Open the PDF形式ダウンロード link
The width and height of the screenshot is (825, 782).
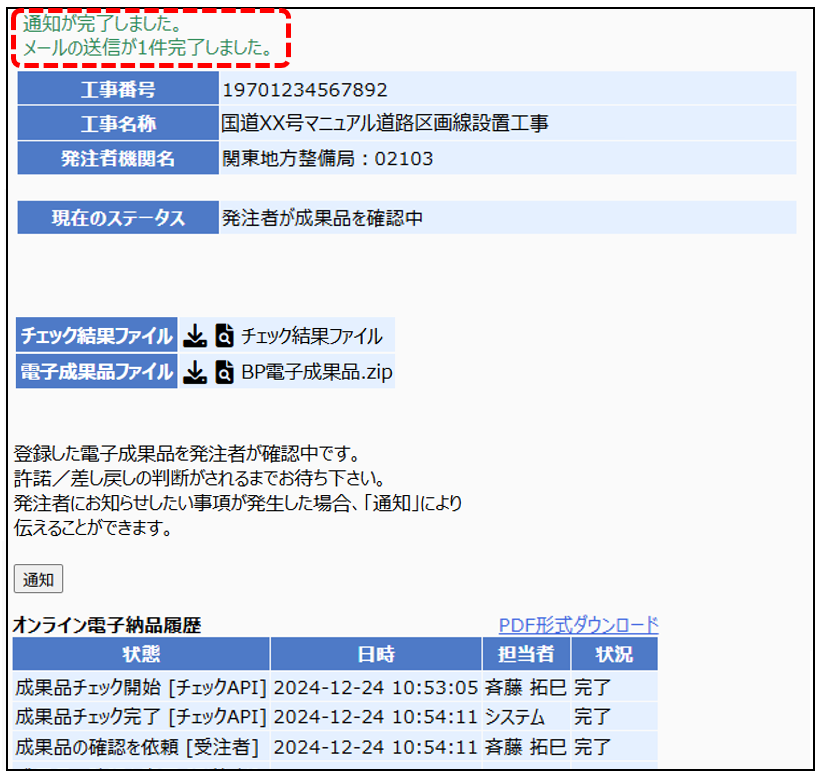coord(578,625)
